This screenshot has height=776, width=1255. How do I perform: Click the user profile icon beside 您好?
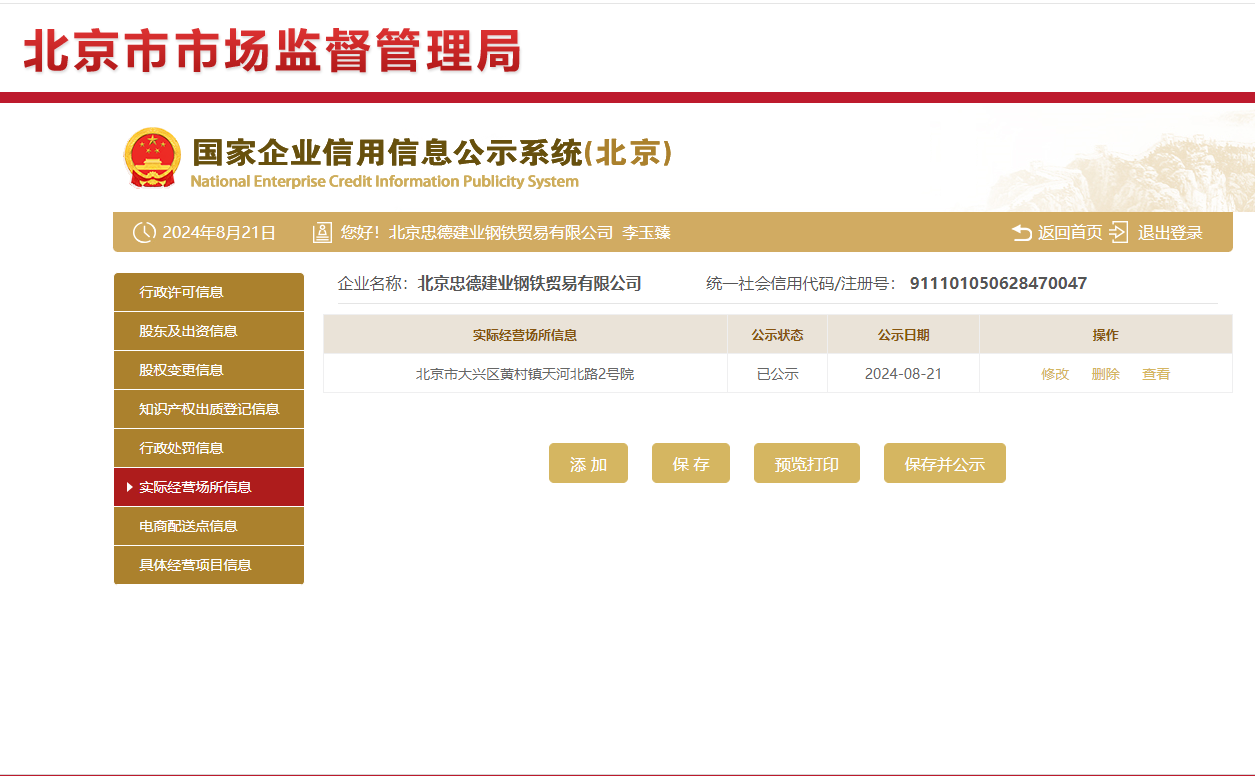(322, 232)
